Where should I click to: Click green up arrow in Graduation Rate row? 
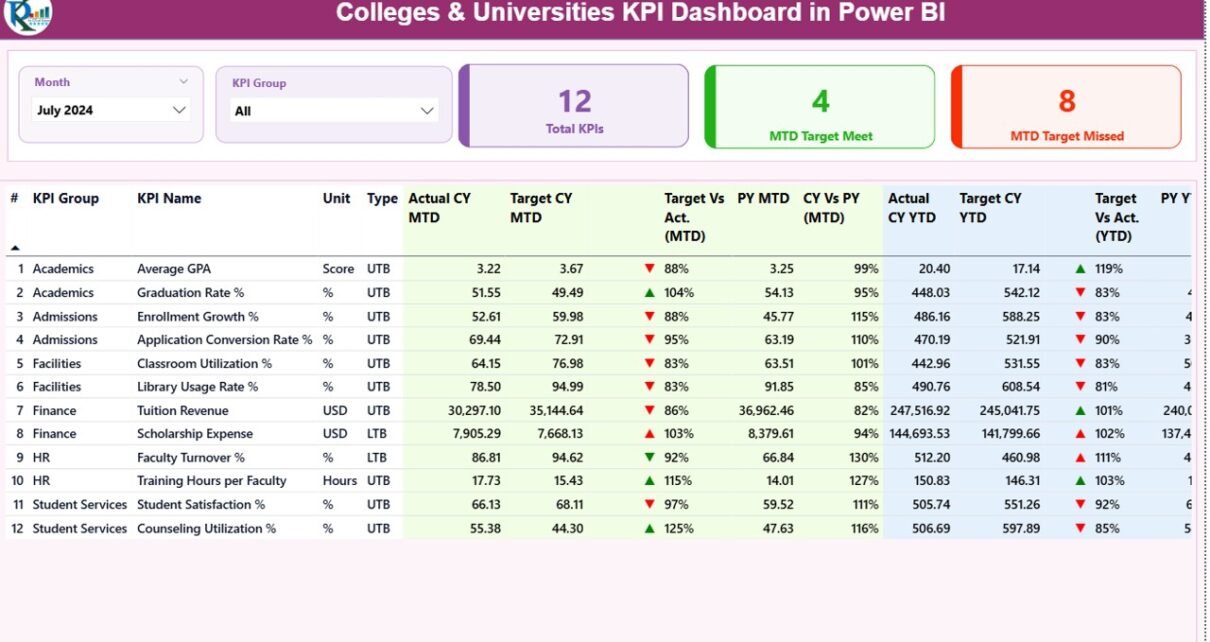coord(650,293)
